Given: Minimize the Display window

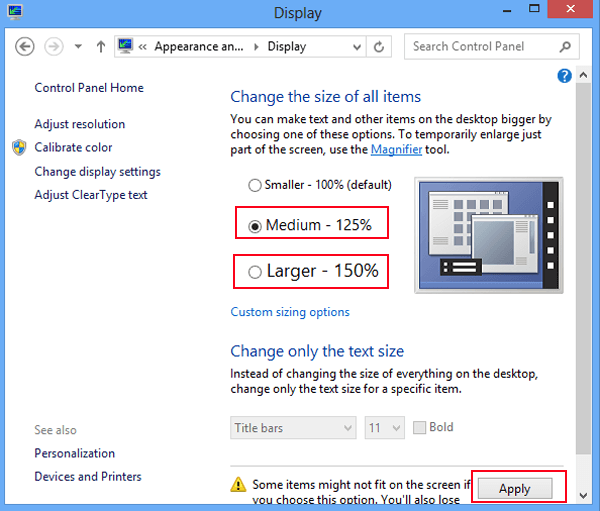Looking at the screenshot, I should (507, 10).
